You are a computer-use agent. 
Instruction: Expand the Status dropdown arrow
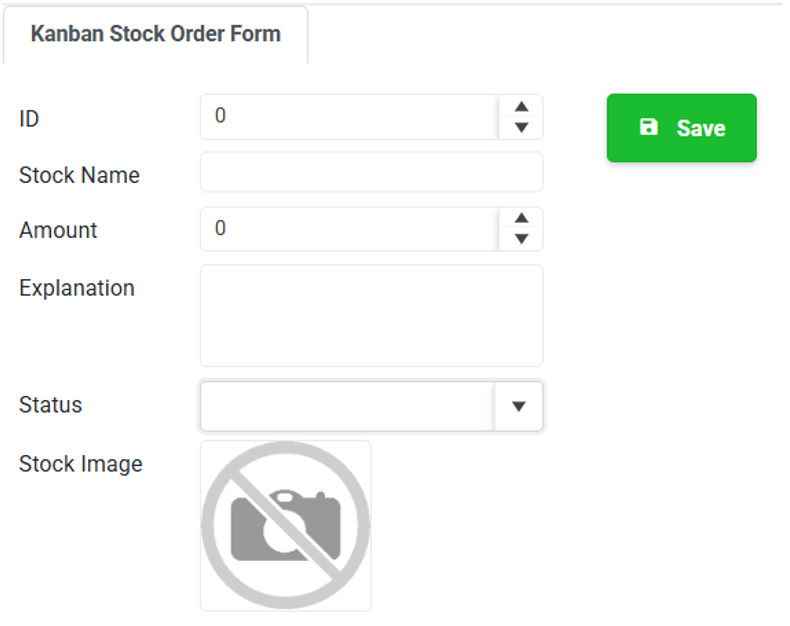(x=518, y=406)
